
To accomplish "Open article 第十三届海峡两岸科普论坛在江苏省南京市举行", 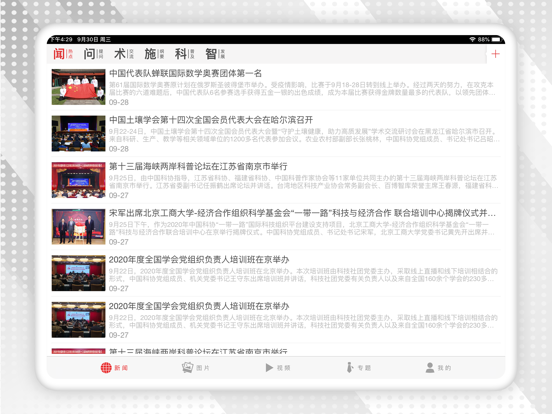I will (198, 166).
